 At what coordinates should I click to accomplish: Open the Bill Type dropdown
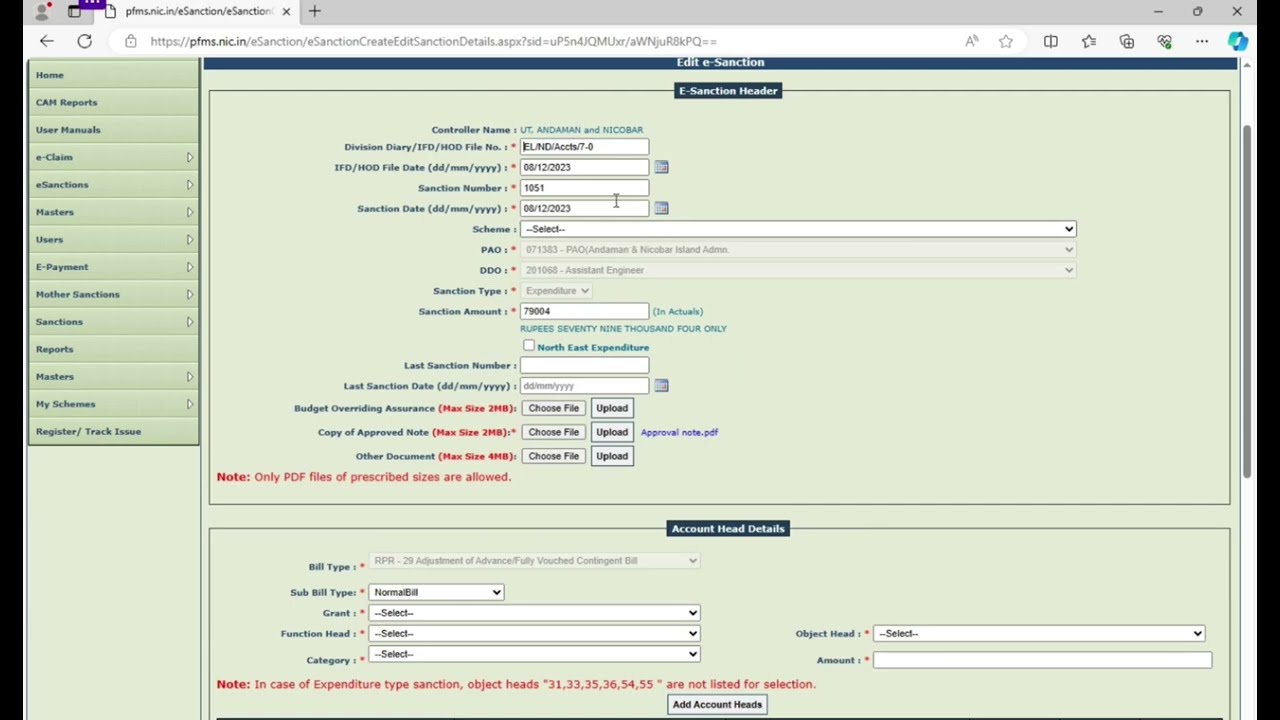(534, 561)
